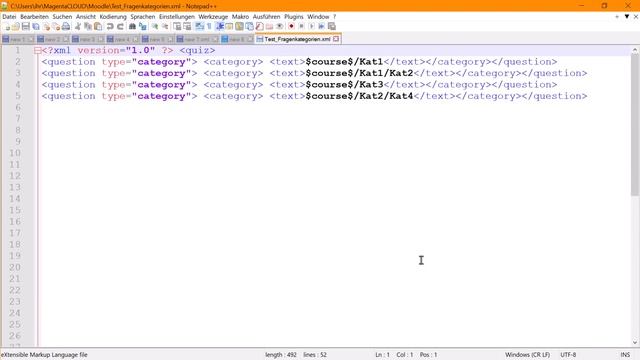Select Test_Fragenkategorien.xml tab
640x360 pixels.
click(297, 39)
